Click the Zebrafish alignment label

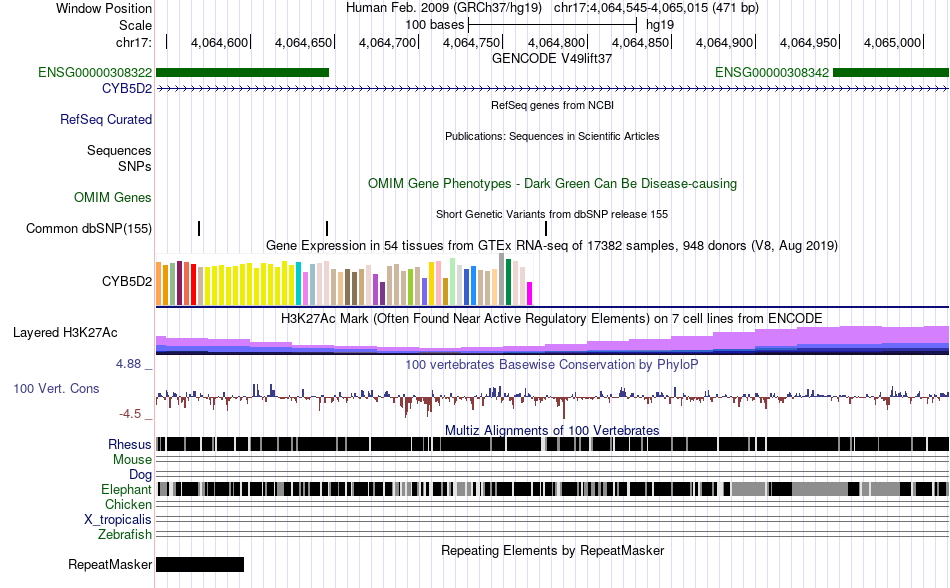[x=125, y=535]
